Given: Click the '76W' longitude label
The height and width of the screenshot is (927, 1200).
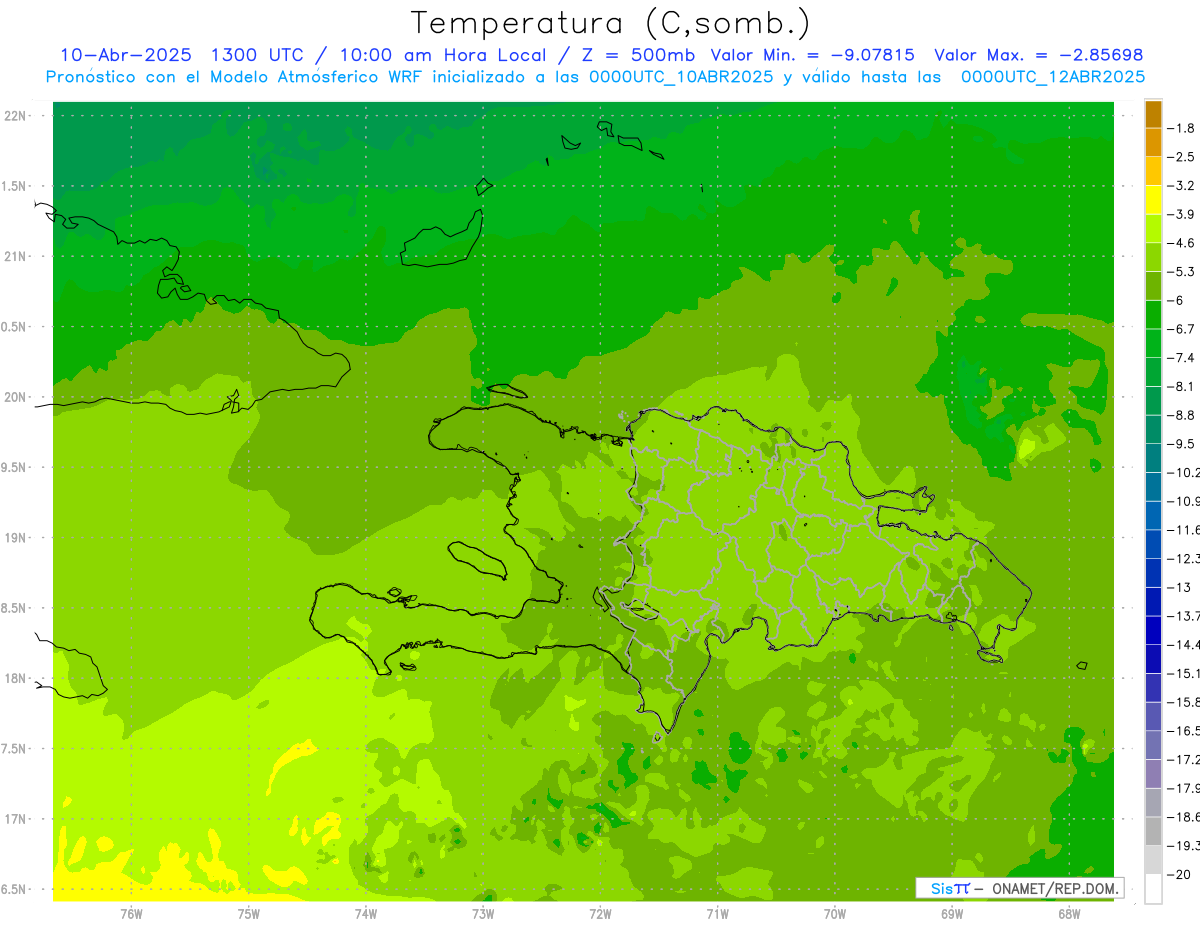Looking at the screenshot, I should coord(131,913).
